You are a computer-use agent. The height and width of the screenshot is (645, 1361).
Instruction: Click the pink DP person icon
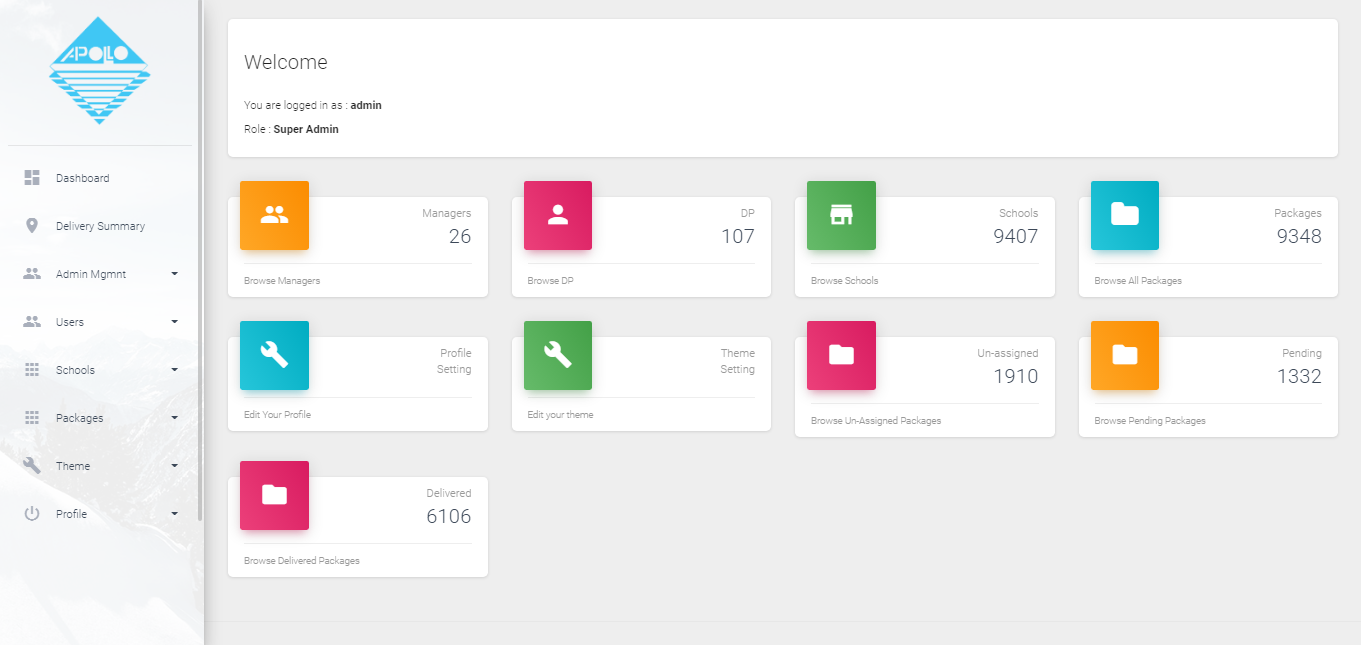[558, 215]
